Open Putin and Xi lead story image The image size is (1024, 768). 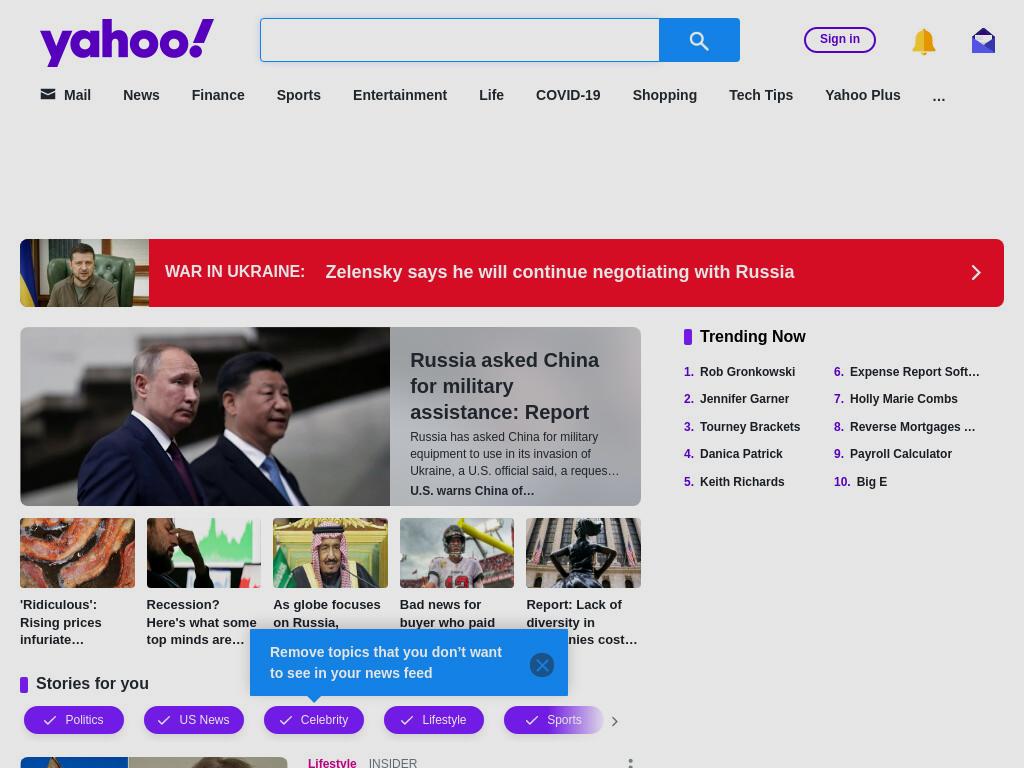pyautogui.click(x=205, y=417)
